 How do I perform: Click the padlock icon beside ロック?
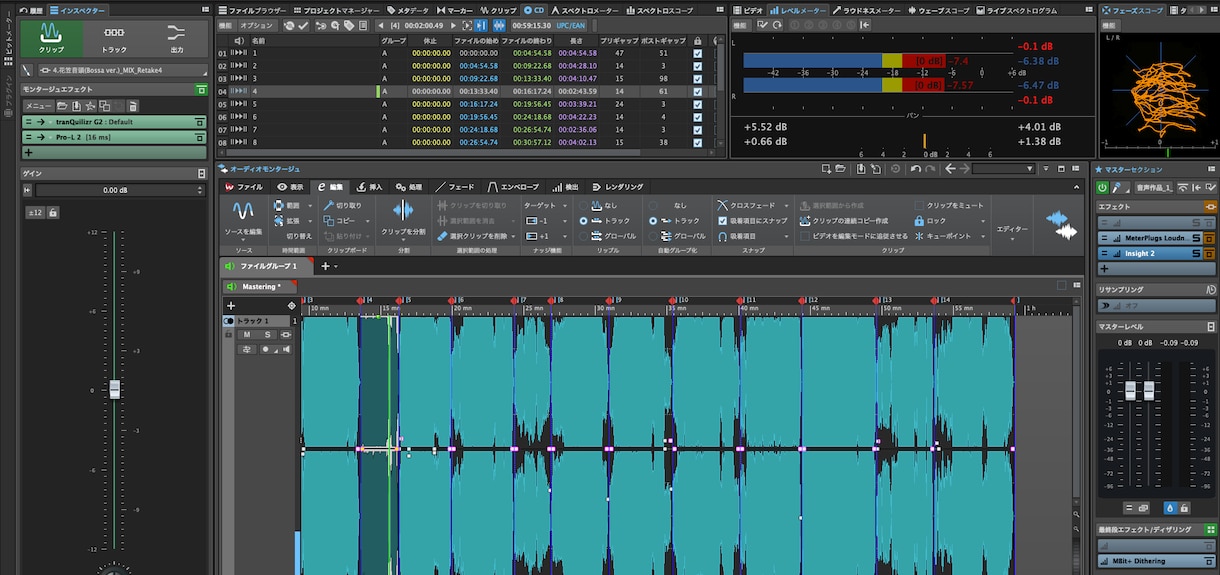click(918, 221)
